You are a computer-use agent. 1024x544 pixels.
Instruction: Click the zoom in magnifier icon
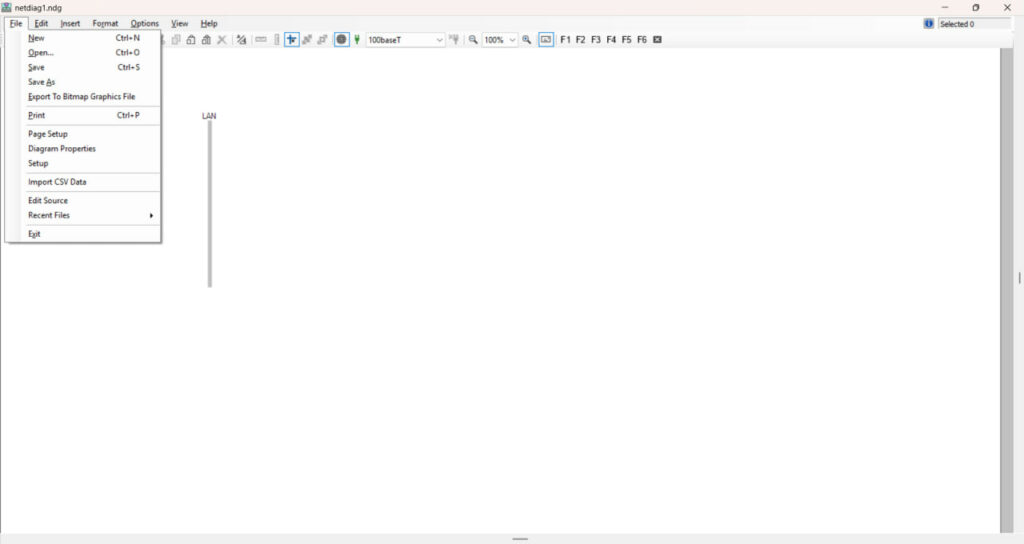pos(526,40)
